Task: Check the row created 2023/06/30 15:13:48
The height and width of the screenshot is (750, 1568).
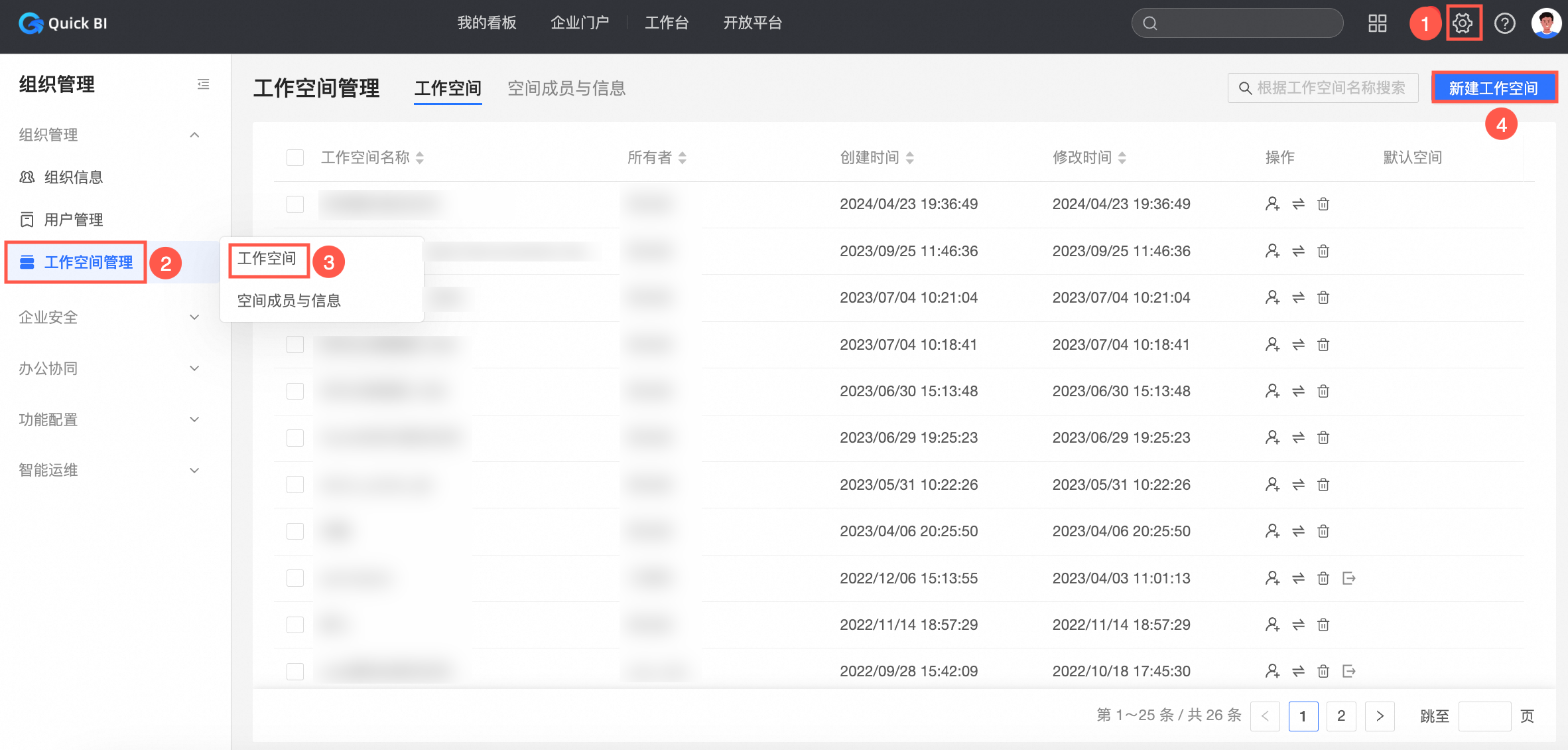Action: (295, 391)
